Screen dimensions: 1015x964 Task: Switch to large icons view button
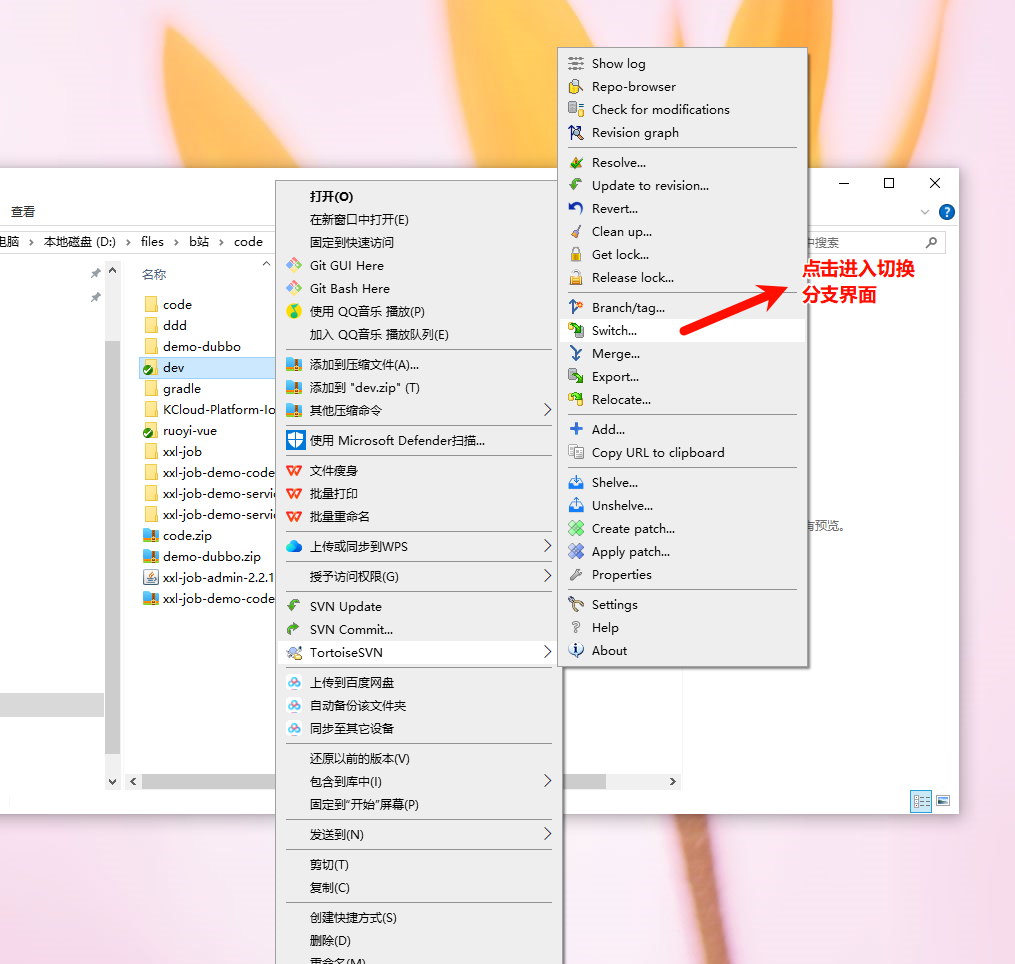click(x=943, y=801)
